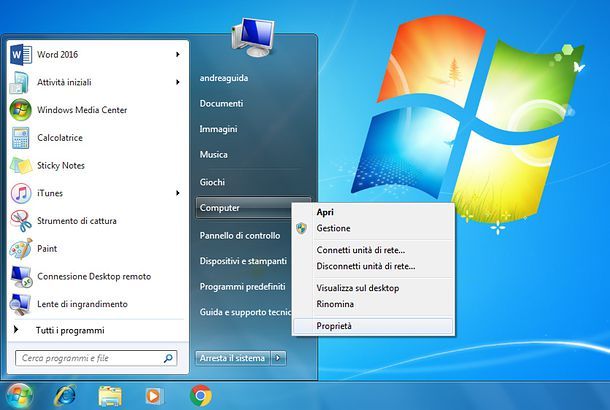Click the Strumento di cattura scissors icon
The height and width of the screenshot is (410, 610).
point(21,221)
